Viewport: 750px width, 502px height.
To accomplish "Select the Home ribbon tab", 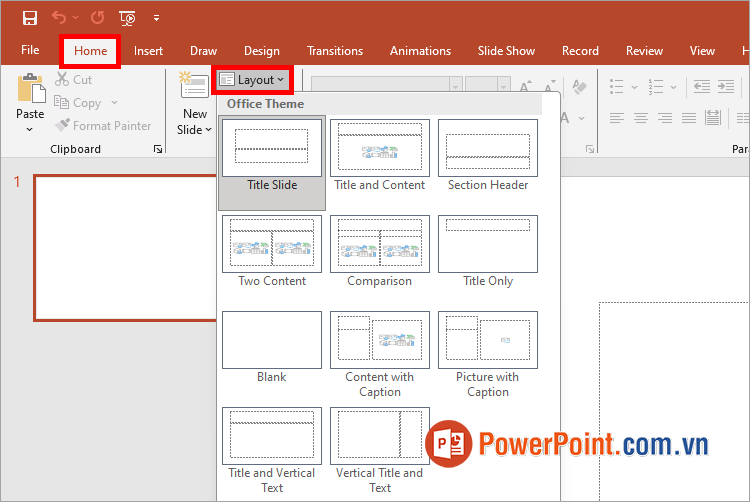I will click(90, 51).
